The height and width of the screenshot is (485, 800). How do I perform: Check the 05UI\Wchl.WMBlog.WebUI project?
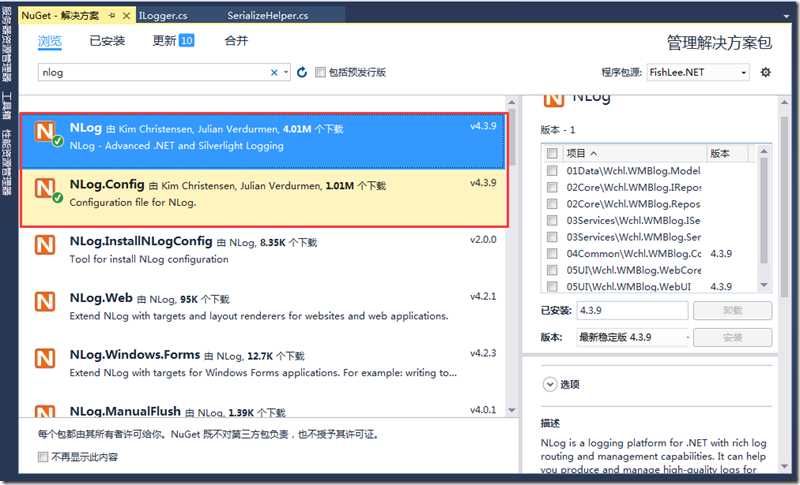point(552,286)
